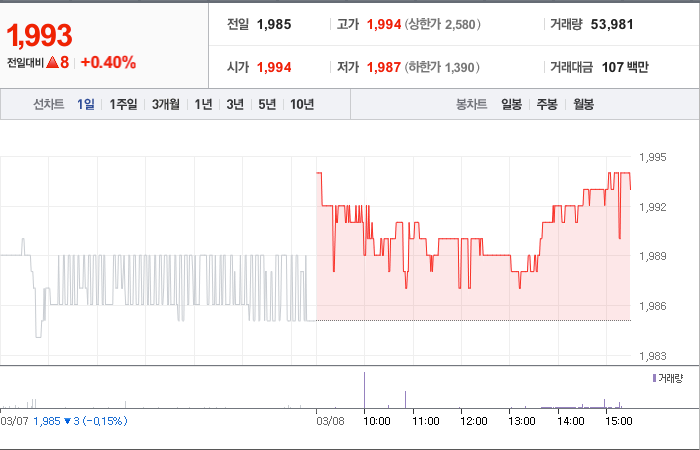Screen dimensions: 700x450
Task: Click the 13:00 time axis label
Action: click(522, 421)
